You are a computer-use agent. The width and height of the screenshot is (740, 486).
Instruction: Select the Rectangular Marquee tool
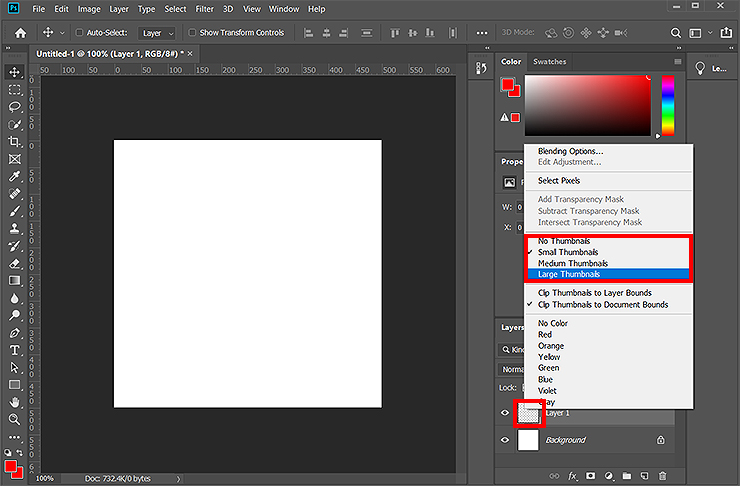point(15,90)
